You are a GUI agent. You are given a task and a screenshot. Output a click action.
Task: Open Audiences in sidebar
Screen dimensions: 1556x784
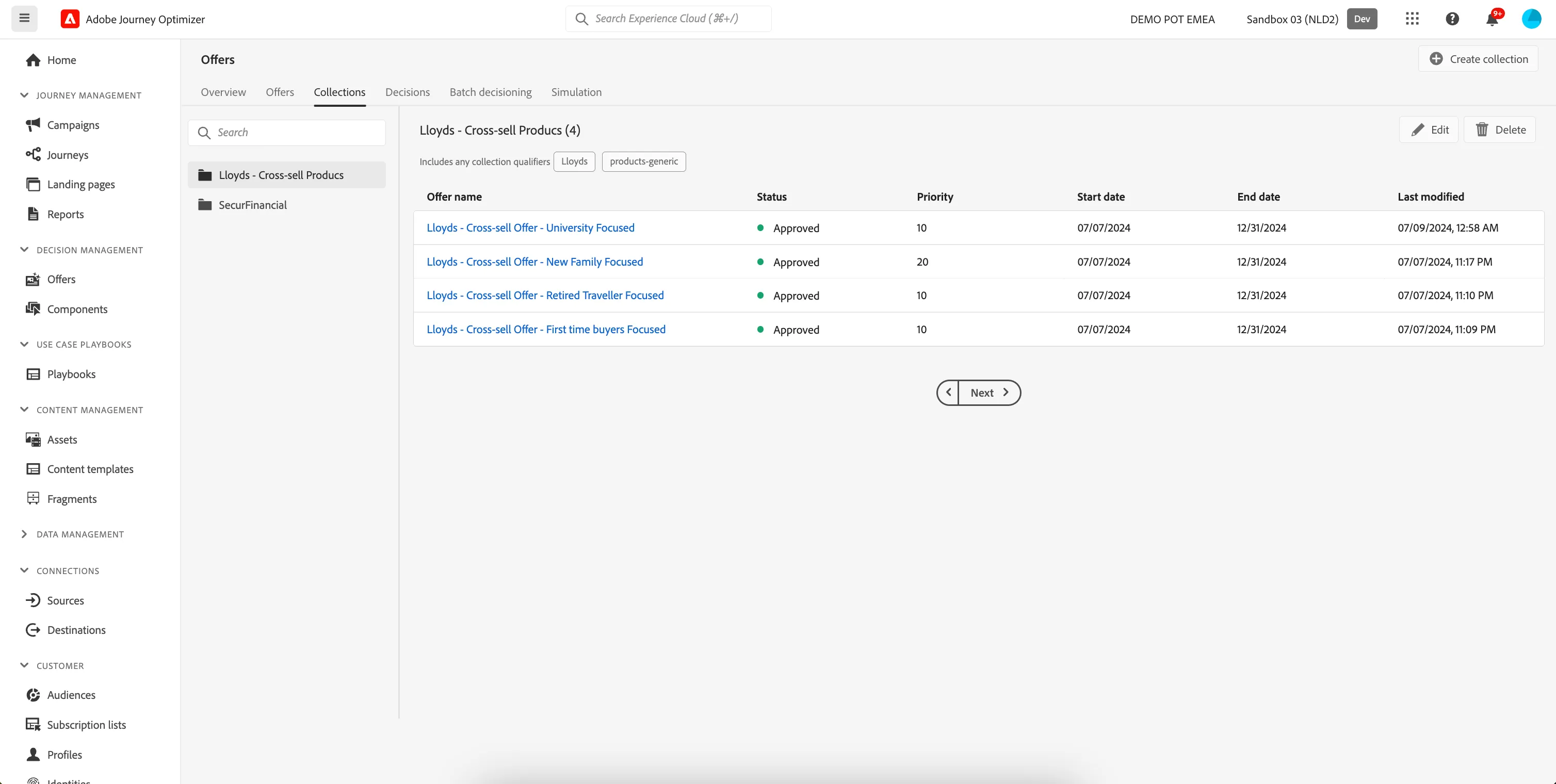[x=61, y=695]
